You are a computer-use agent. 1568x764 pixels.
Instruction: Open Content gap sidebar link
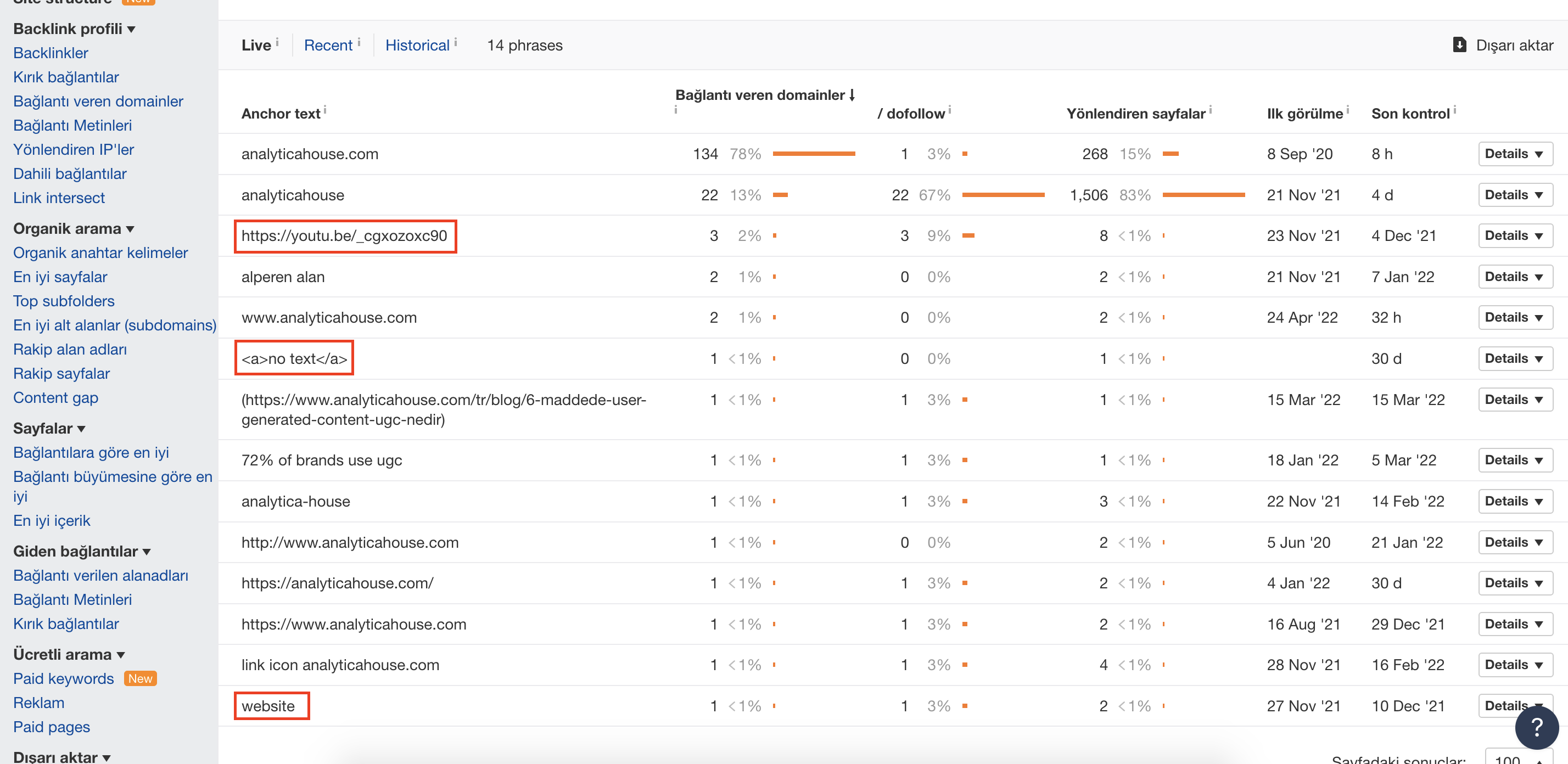pos(55,398)
